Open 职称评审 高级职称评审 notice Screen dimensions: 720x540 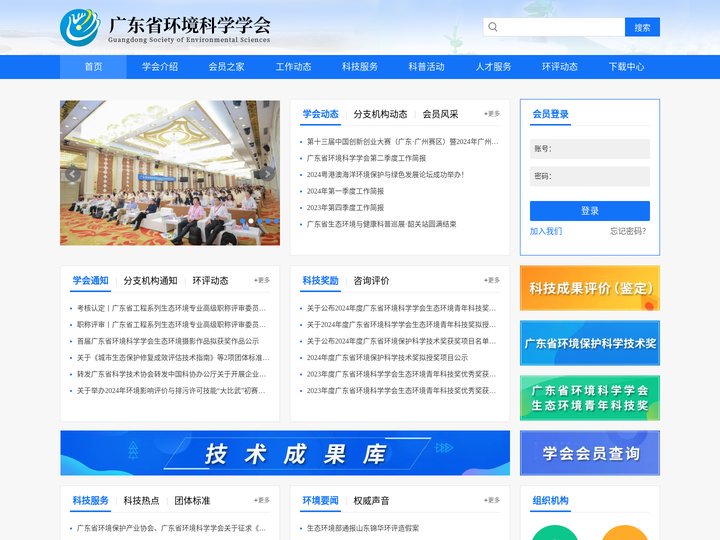pos(171,325)
